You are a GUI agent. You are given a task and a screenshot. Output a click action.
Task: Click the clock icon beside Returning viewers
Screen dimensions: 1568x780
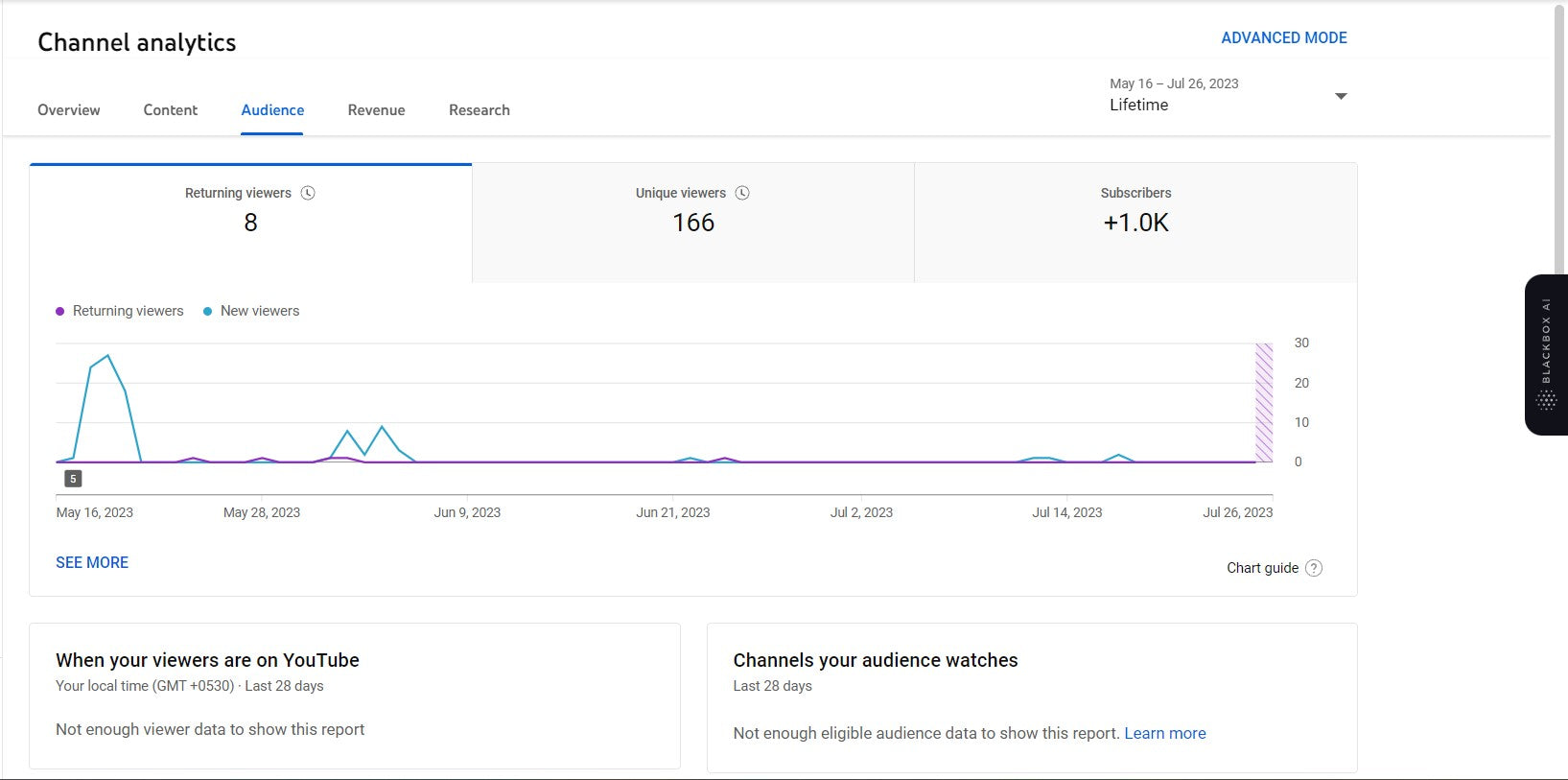pyautogui.click(x=308, y=193)
